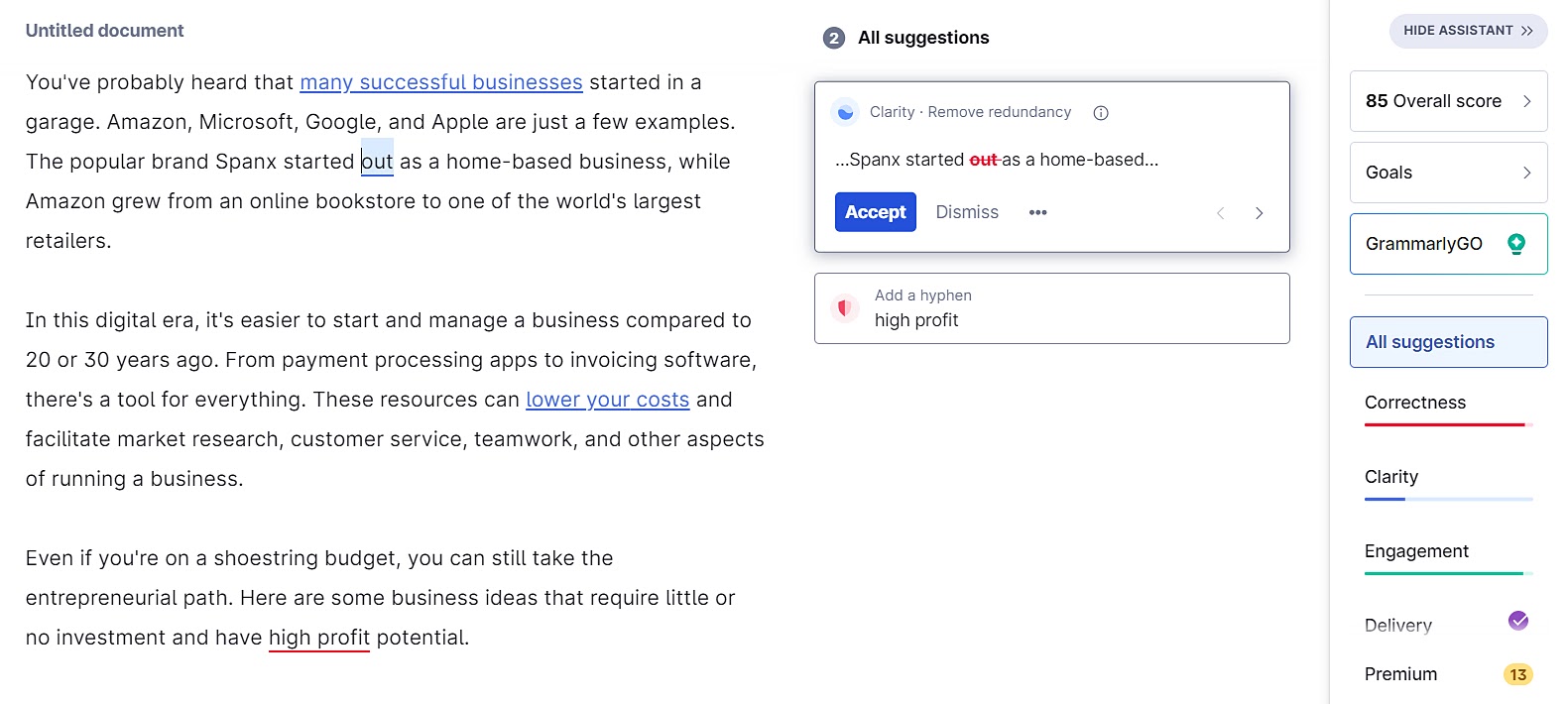Click the previous suggestion arrow
The width and height of the screenshot is (1568, 704).
(1220, 212)
